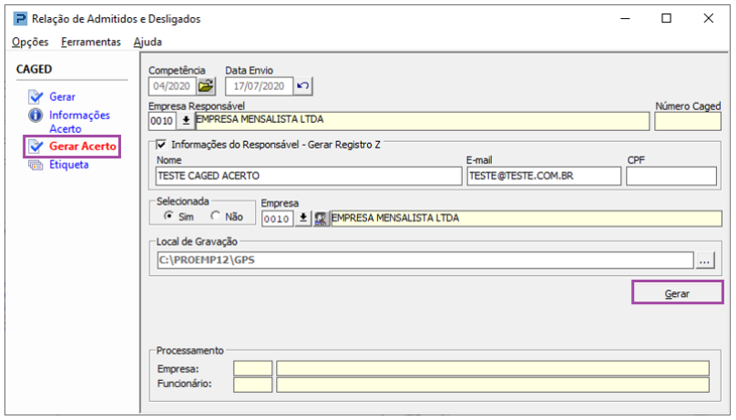Open the Competência folder icon
This screenshot has height=420, width=736.
[206, 86]
